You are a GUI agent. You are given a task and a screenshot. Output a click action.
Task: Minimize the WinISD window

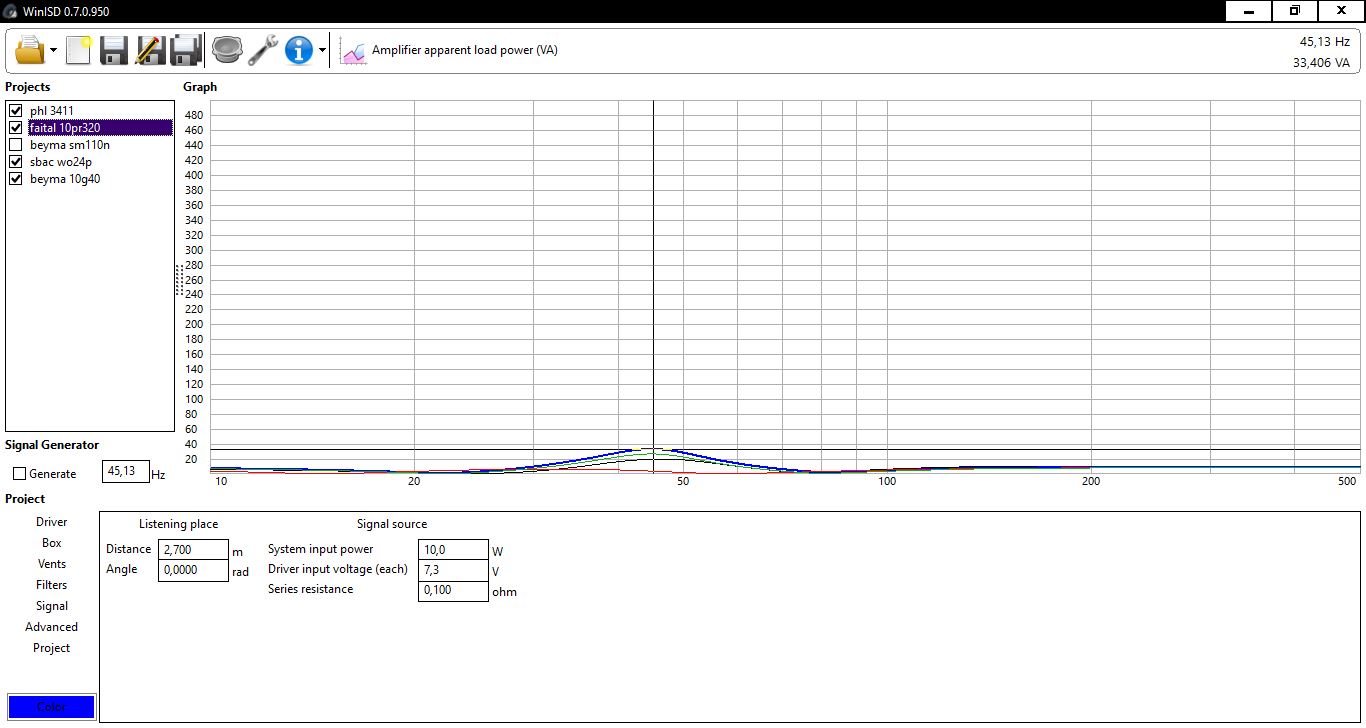tap(1248, 11)
